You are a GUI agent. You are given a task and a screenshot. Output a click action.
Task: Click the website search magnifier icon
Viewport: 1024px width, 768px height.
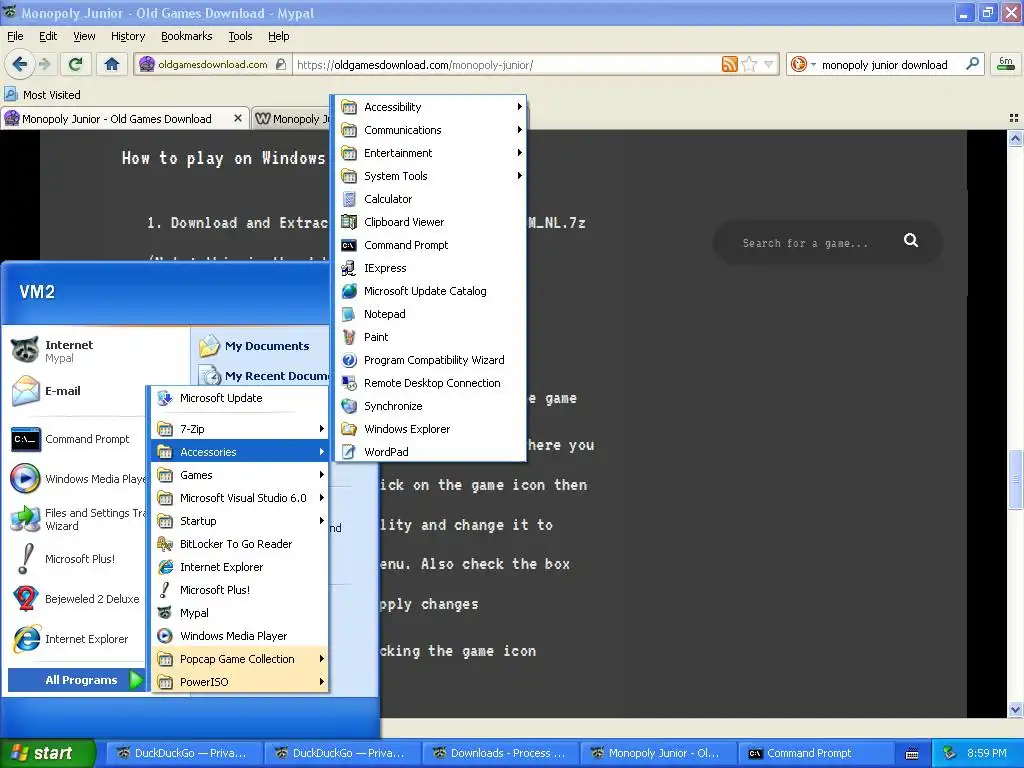(x=910, y=241)
